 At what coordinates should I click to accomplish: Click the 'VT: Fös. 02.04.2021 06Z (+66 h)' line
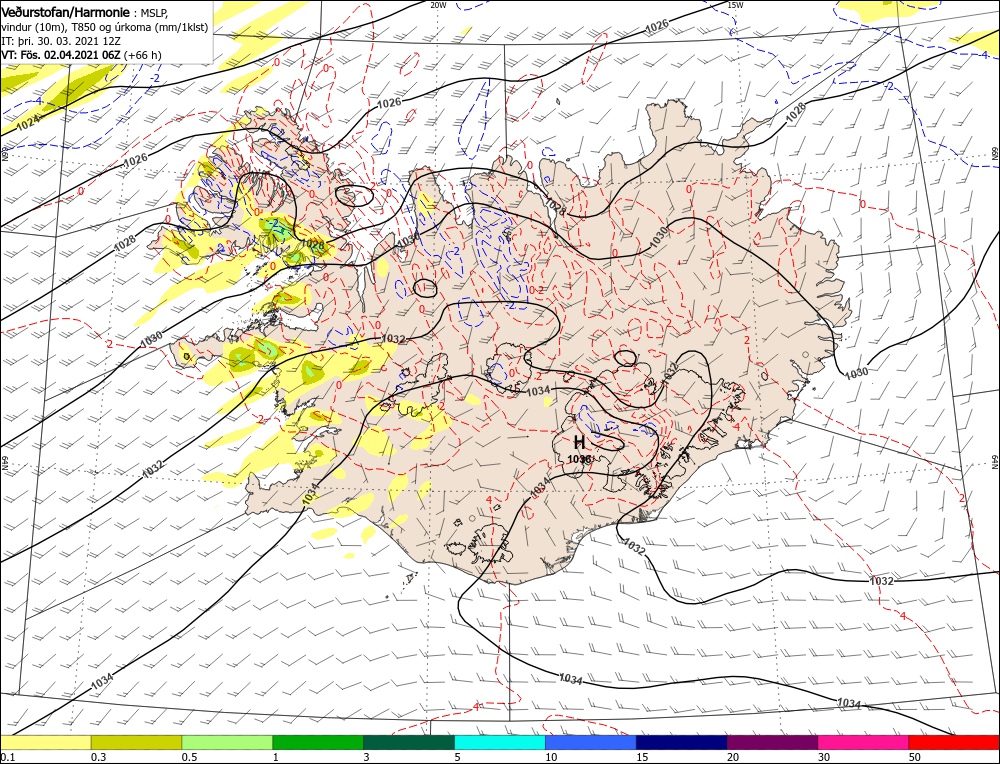[81, 55]
